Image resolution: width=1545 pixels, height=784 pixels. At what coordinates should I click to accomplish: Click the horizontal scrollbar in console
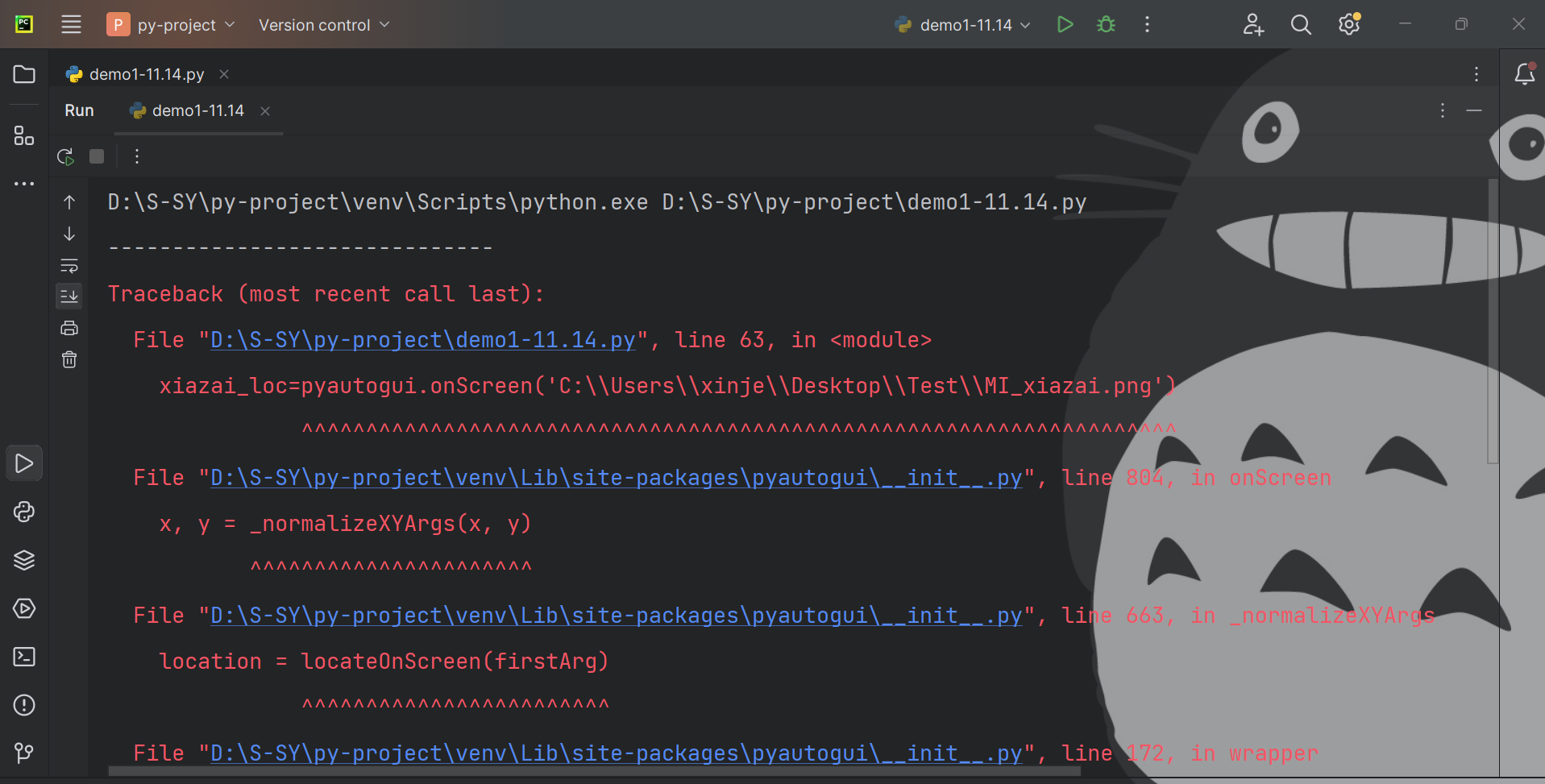(594, 771)
